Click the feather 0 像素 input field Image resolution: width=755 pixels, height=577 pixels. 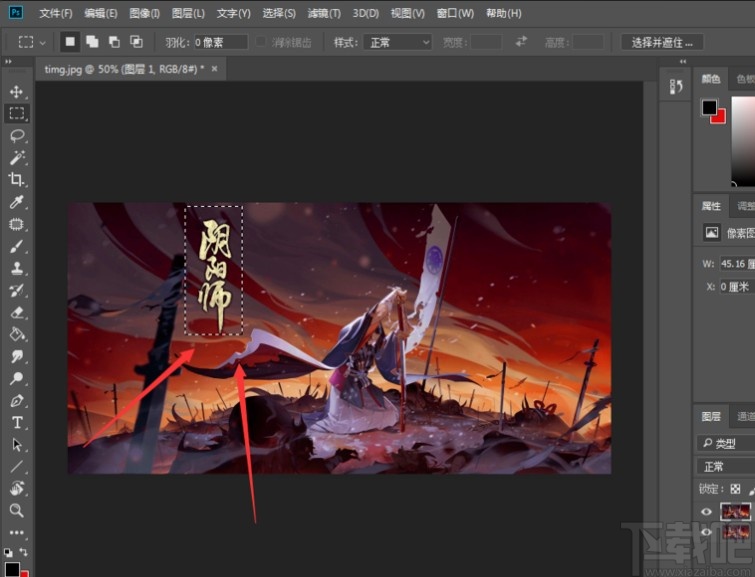(x=221, y=42)
